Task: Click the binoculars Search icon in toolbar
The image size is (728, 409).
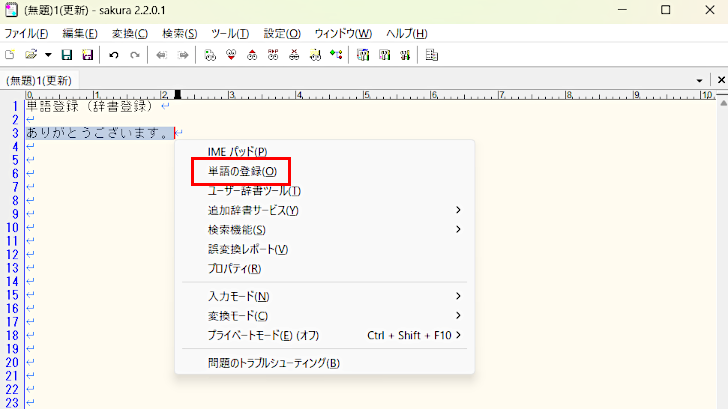Action: pos(210,54)
